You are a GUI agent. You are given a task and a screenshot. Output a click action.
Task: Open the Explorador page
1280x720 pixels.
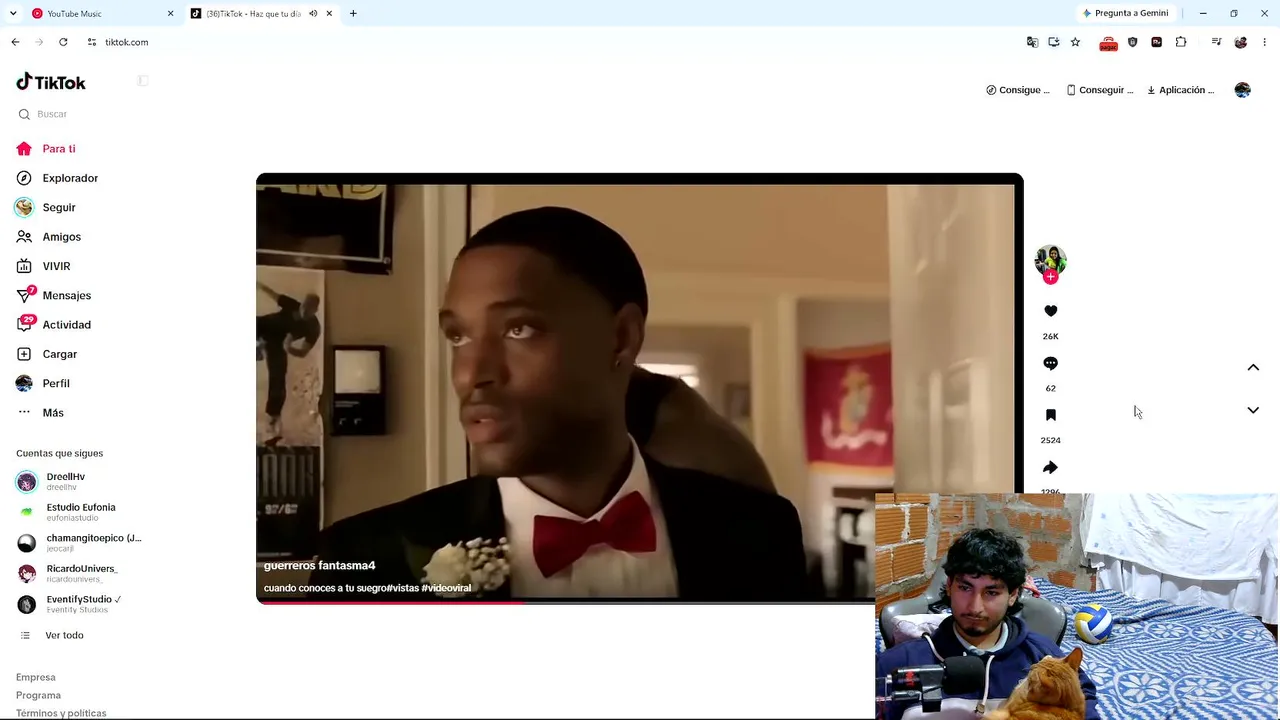70,178
